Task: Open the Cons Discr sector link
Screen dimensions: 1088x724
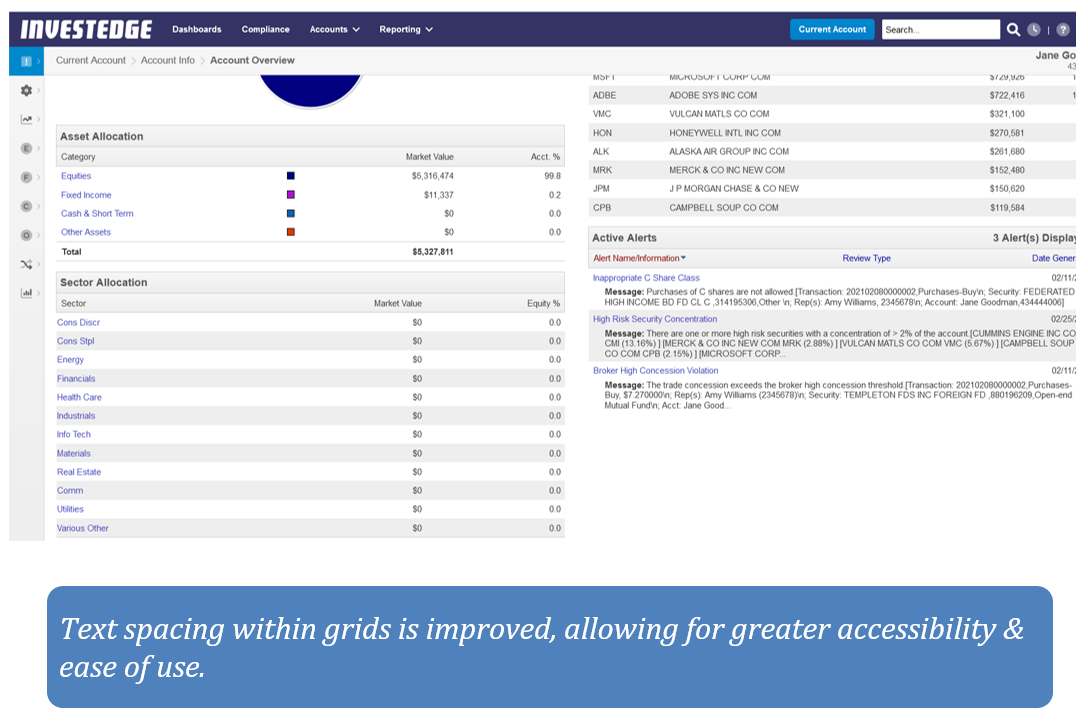Action: (78, 323)
